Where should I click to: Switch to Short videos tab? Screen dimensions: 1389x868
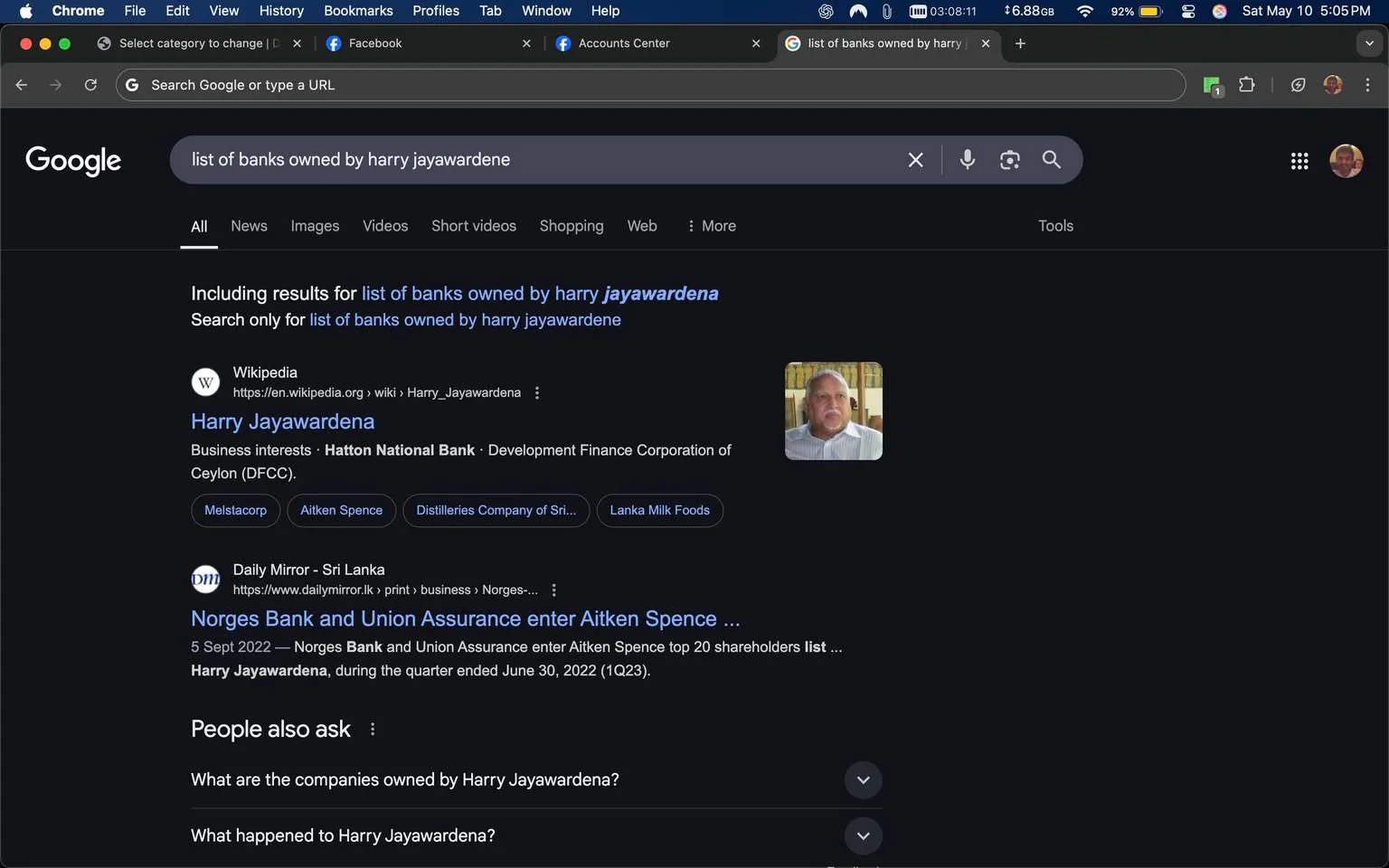tap(474, 226)
